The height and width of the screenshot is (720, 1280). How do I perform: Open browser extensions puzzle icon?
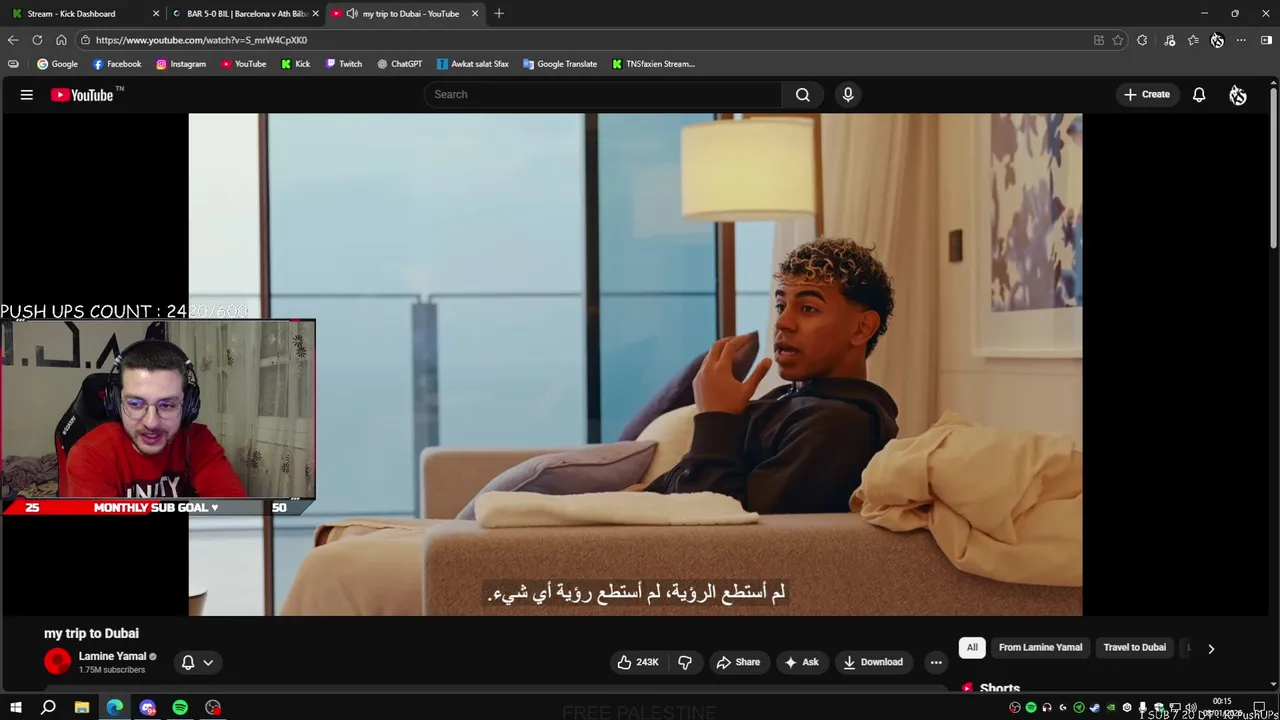[1142, 40]
